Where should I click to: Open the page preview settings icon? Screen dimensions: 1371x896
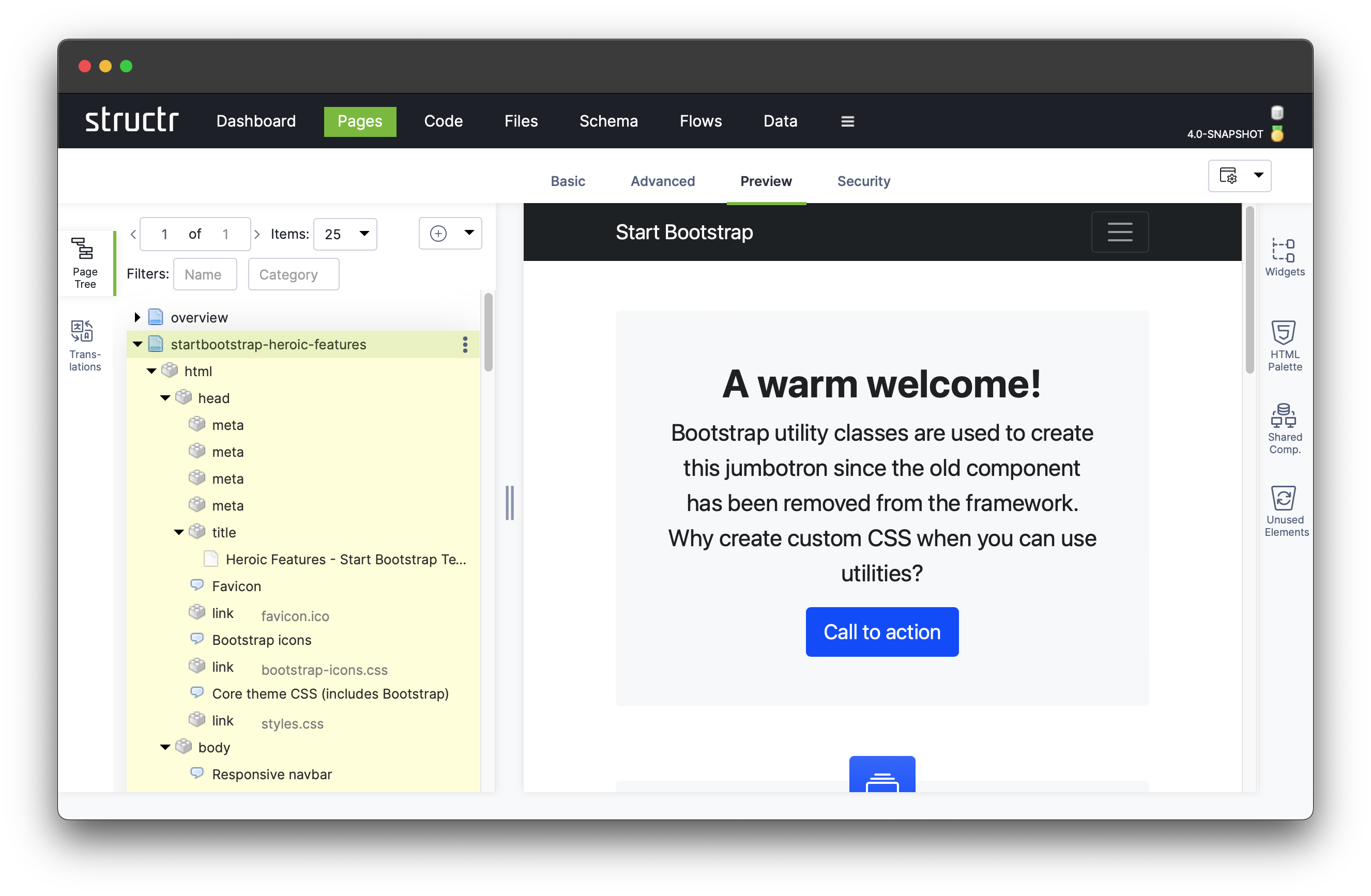pos(1229,176)
